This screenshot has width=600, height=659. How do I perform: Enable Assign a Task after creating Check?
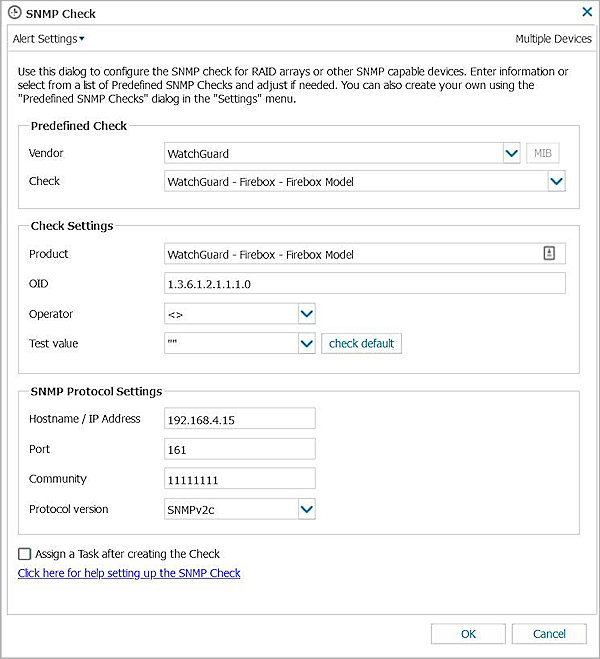24,553
